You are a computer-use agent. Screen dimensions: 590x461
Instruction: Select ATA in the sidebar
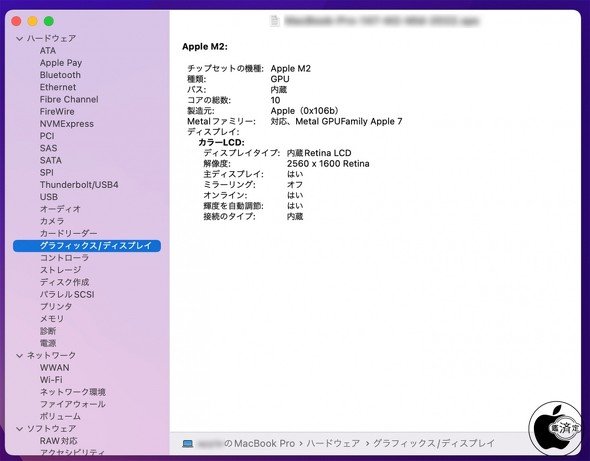pos(48,50)
